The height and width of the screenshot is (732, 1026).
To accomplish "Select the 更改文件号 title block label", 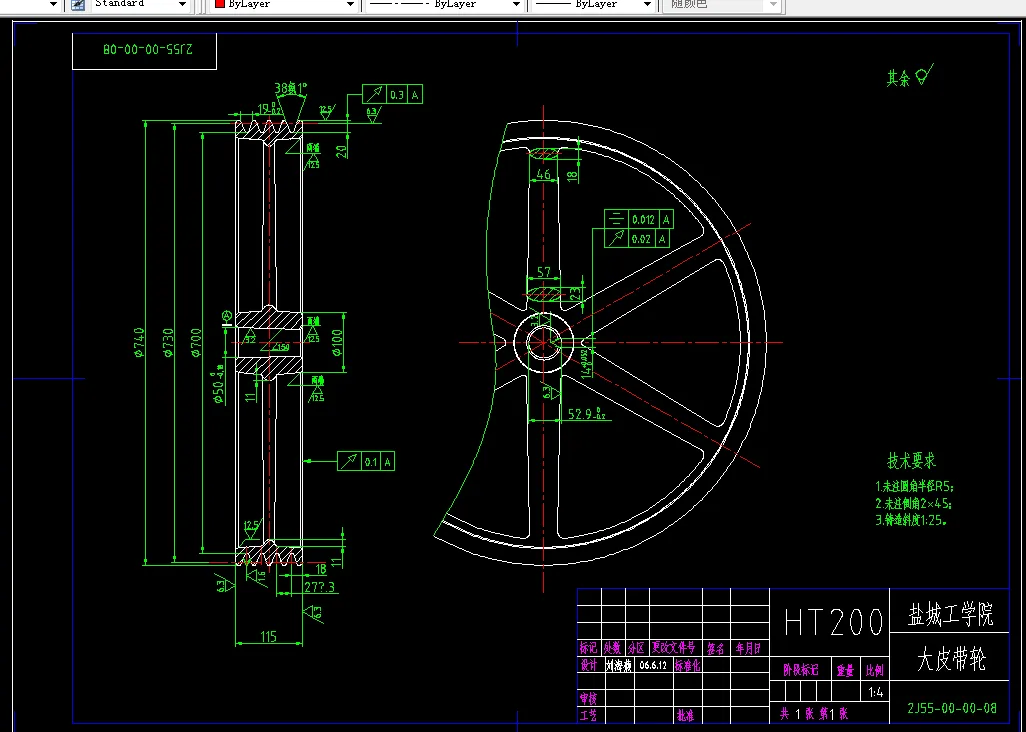I will 673,648.
